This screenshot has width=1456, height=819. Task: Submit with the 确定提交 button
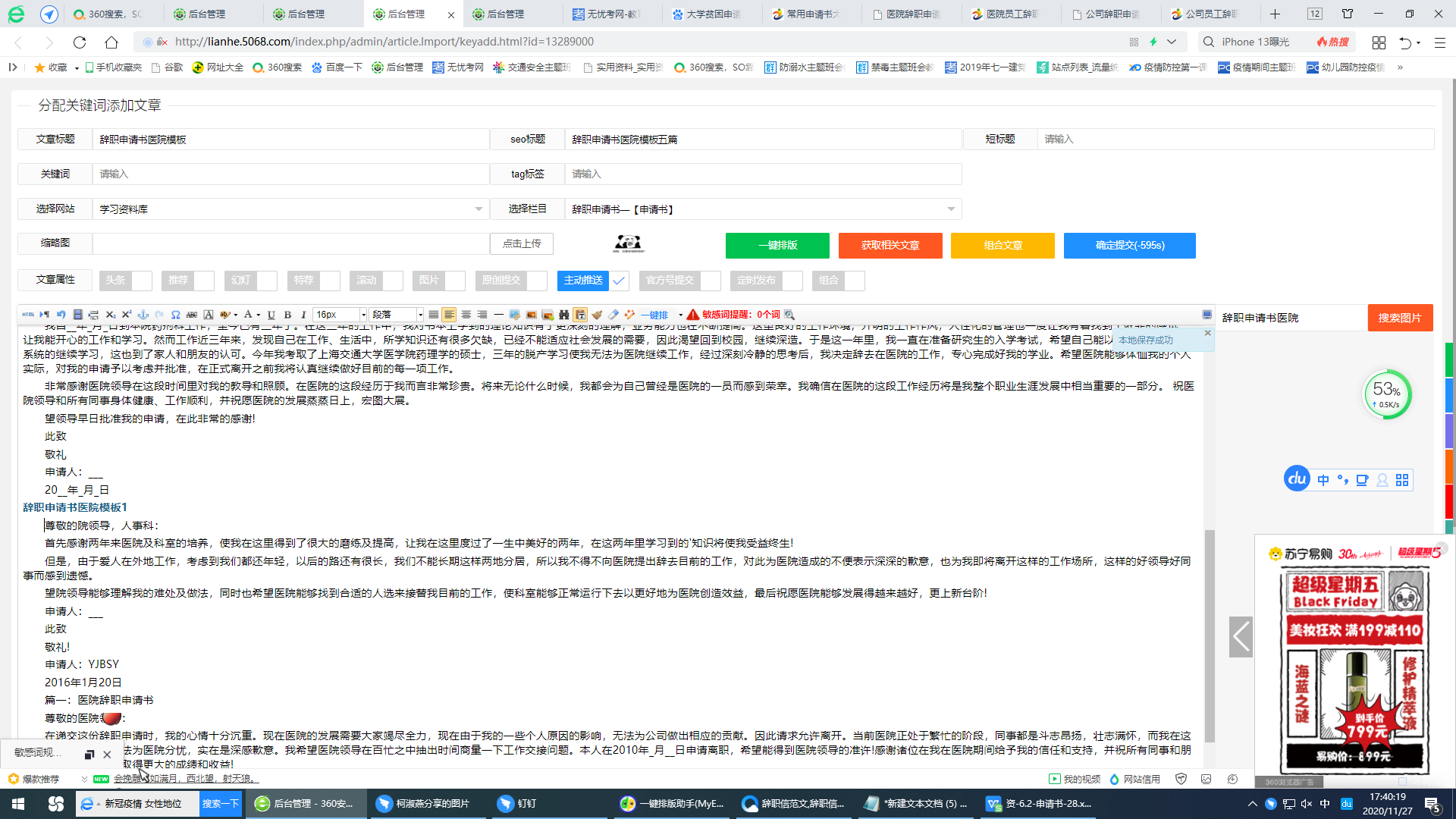click(x=1129, y=245)
